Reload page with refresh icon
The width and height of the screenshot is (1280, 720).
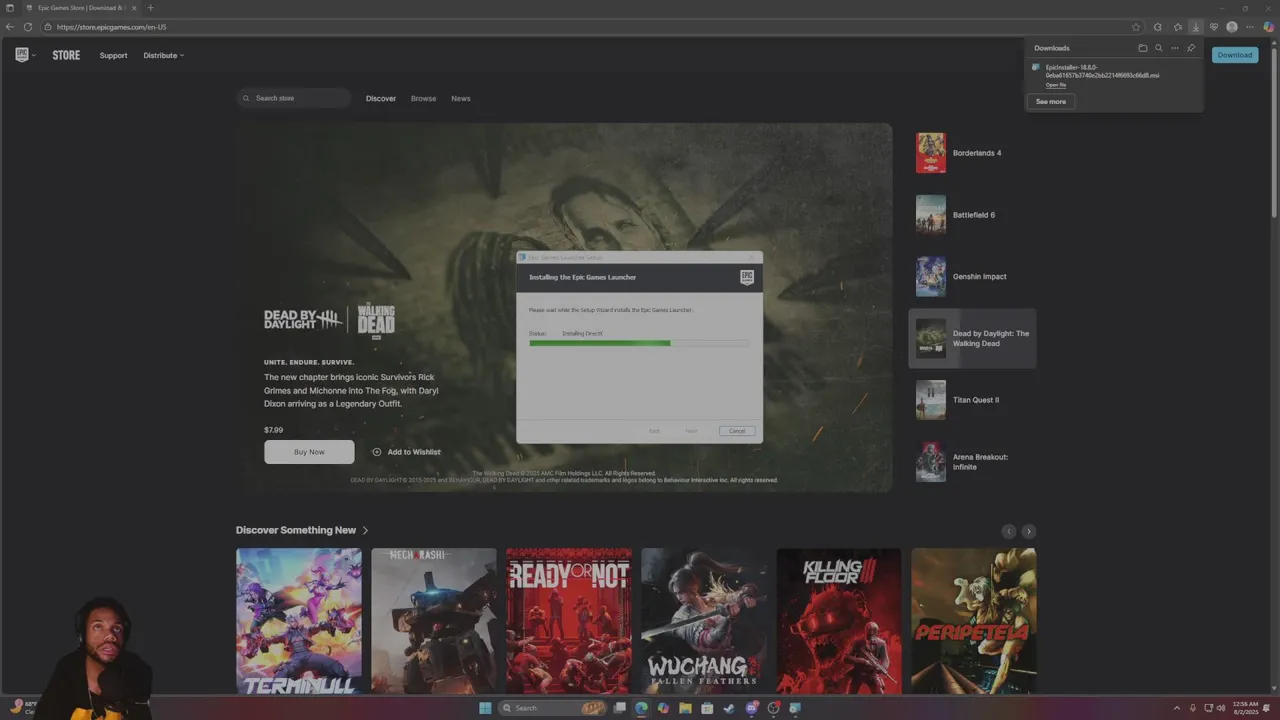[27, 27]
